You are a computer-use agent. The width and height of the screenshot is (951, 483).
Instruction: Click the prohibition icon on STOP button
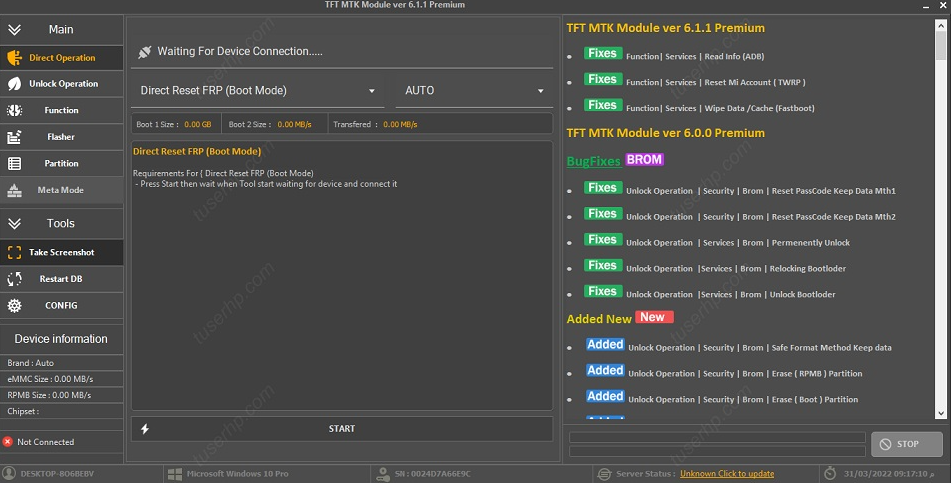tap(885, 444)
